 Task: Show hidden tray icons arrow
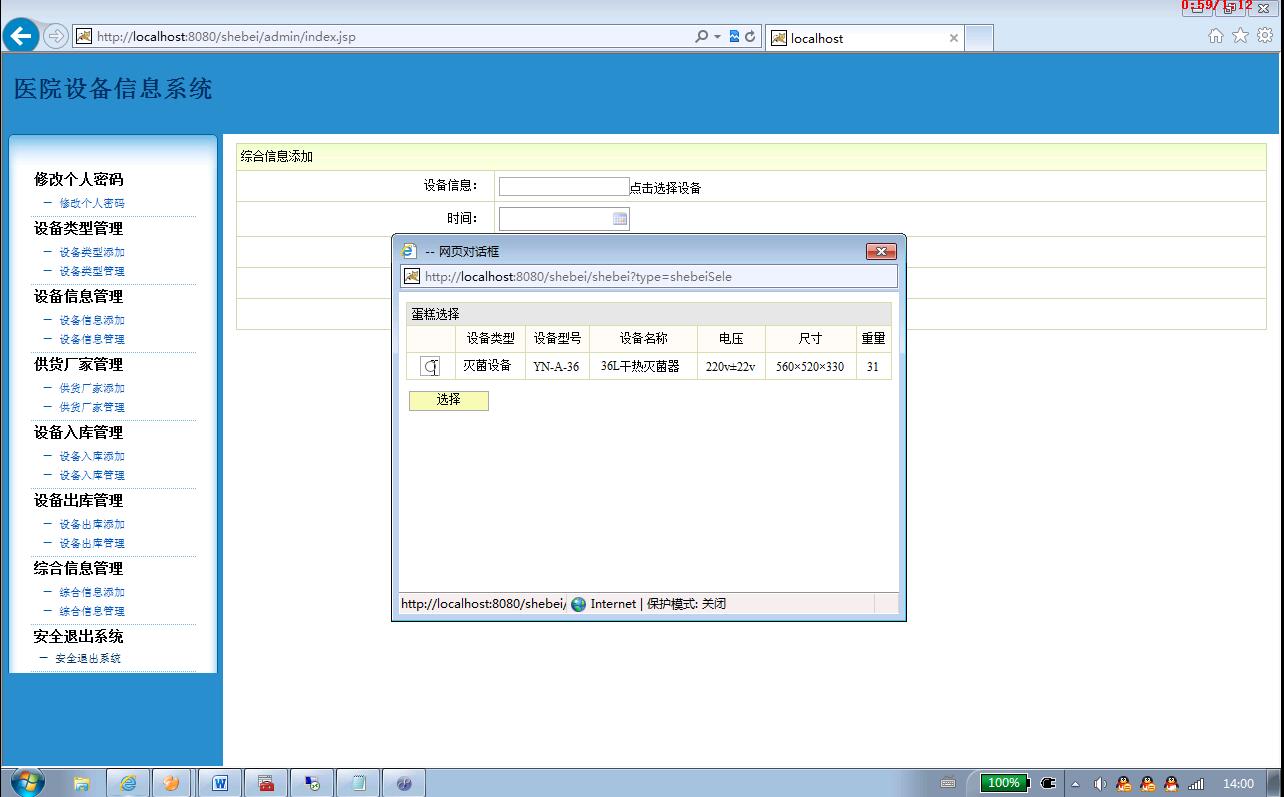[x=1076, y=783]
